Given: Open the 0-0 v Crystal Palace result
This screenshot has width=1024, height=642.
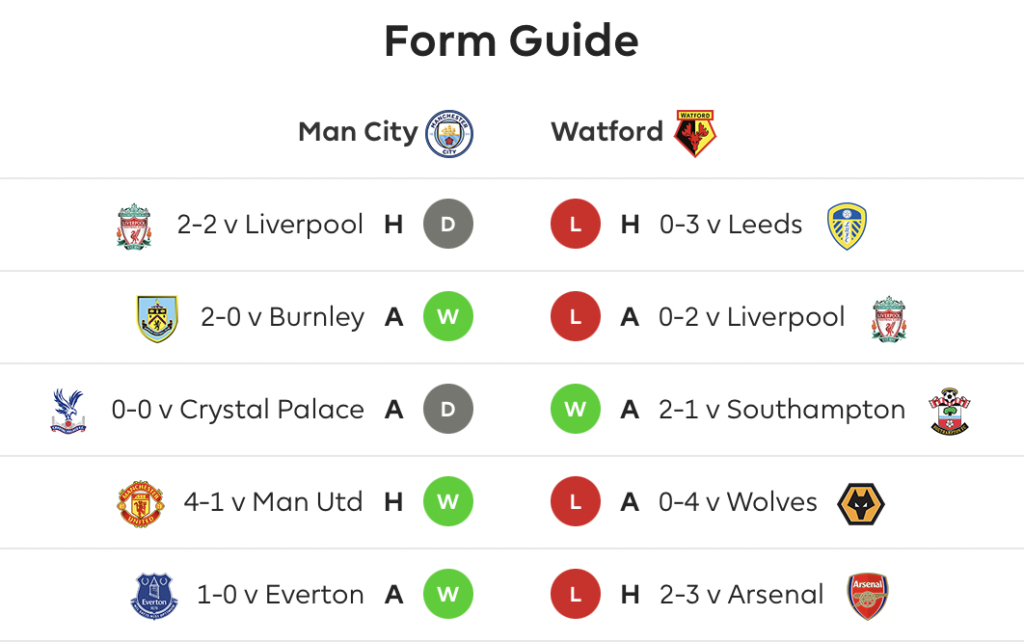Looking at the screenshot, I should 238,409.
